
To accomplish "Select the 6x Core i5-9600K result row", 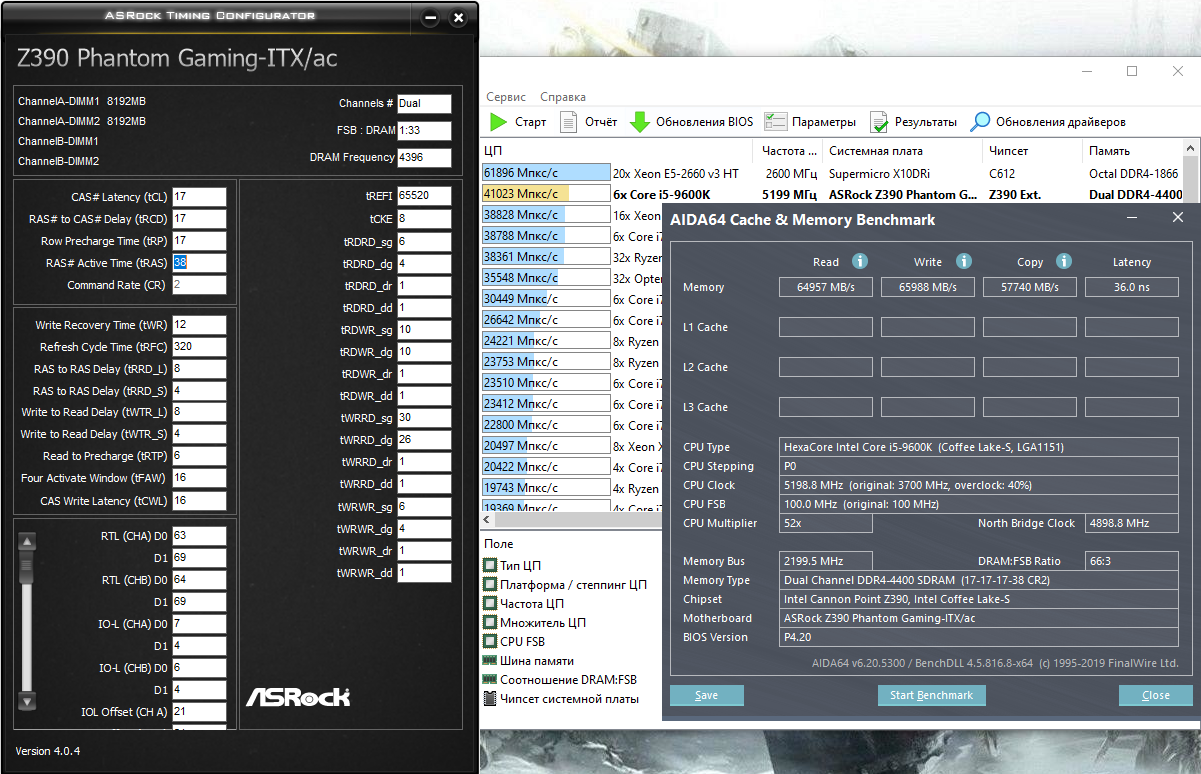I will pos(831,194).
